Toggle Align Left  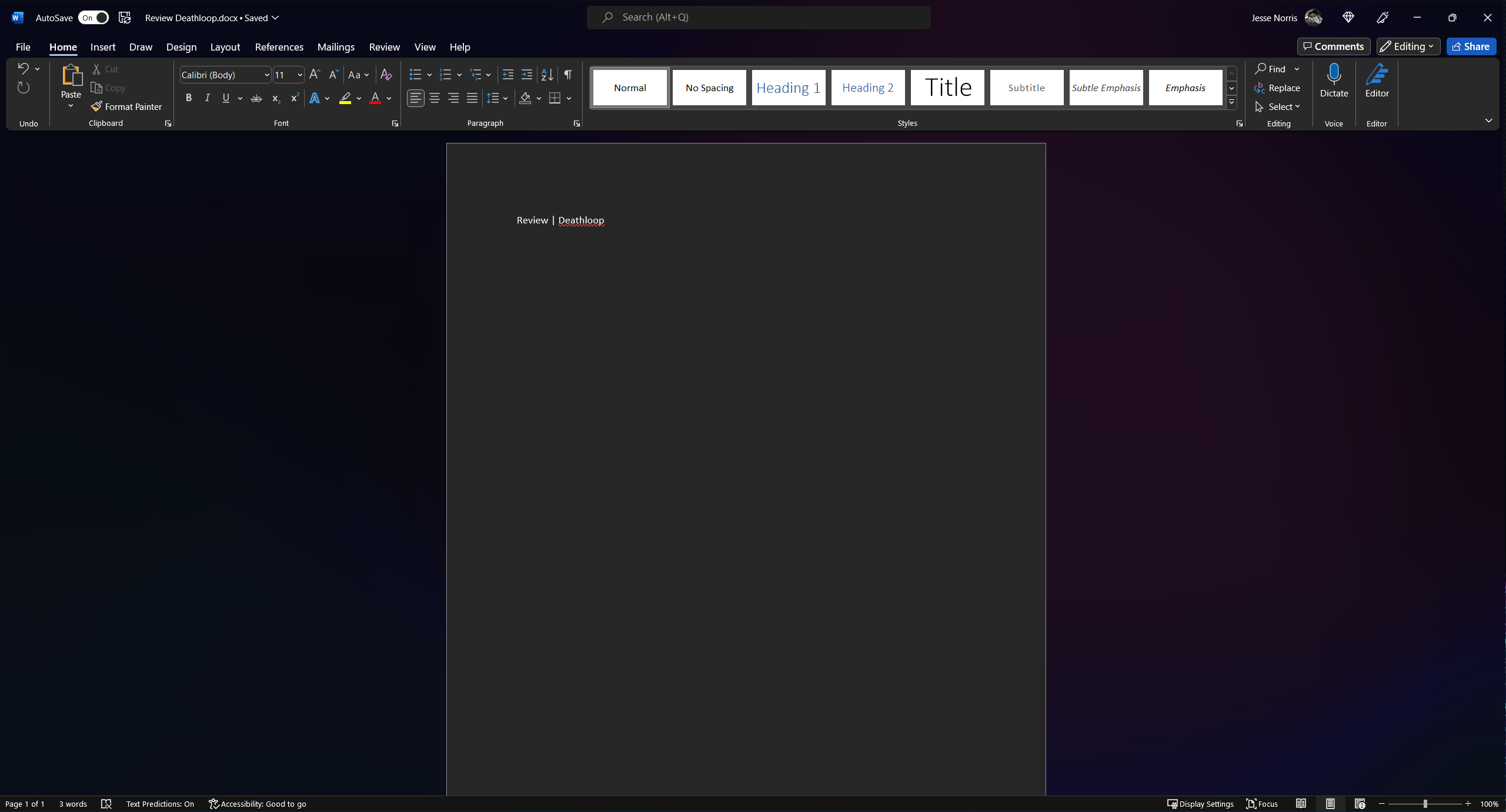[416, 98]
